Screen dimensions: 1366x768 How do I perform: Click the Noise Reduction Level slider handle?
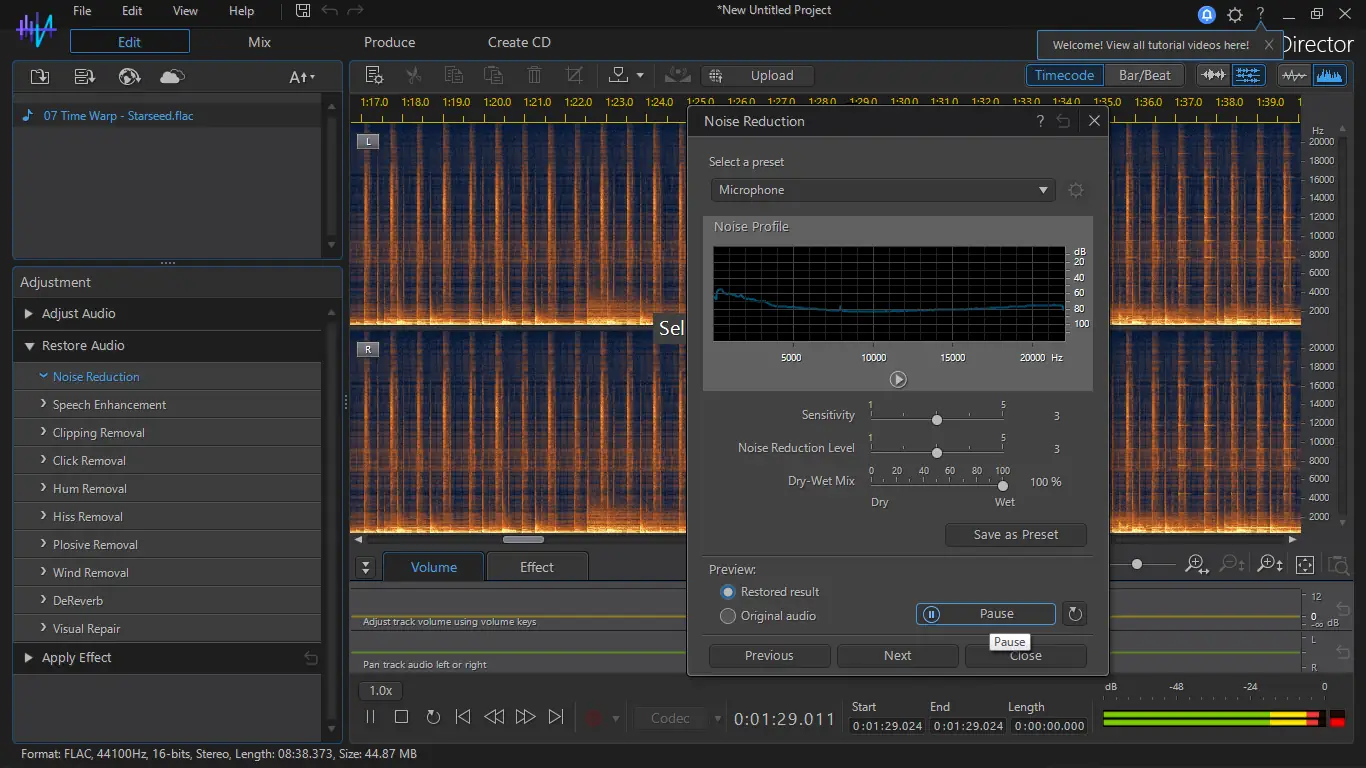pos(936,453)
